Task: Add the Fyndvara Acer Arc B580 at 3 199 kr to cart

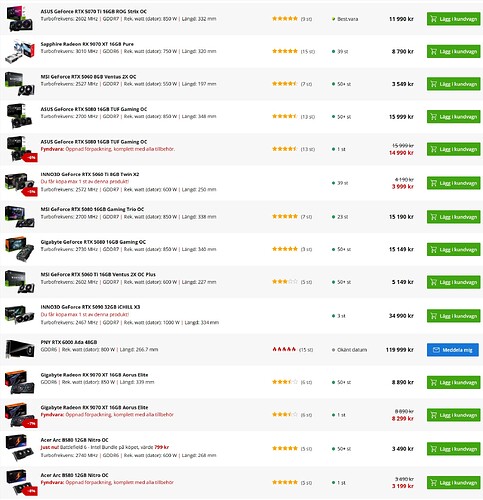Action: pos(453,482)
